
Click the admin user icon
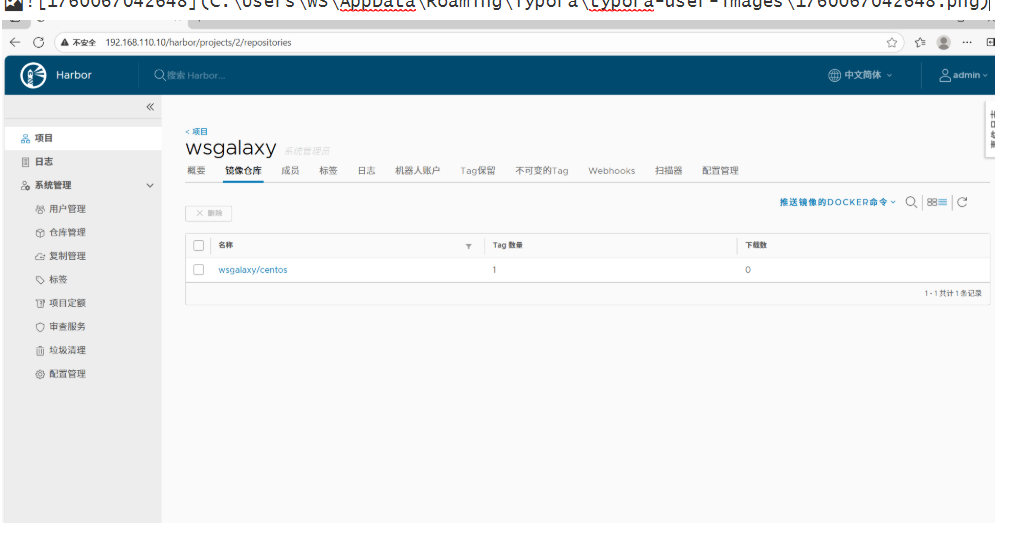point(945,76)
